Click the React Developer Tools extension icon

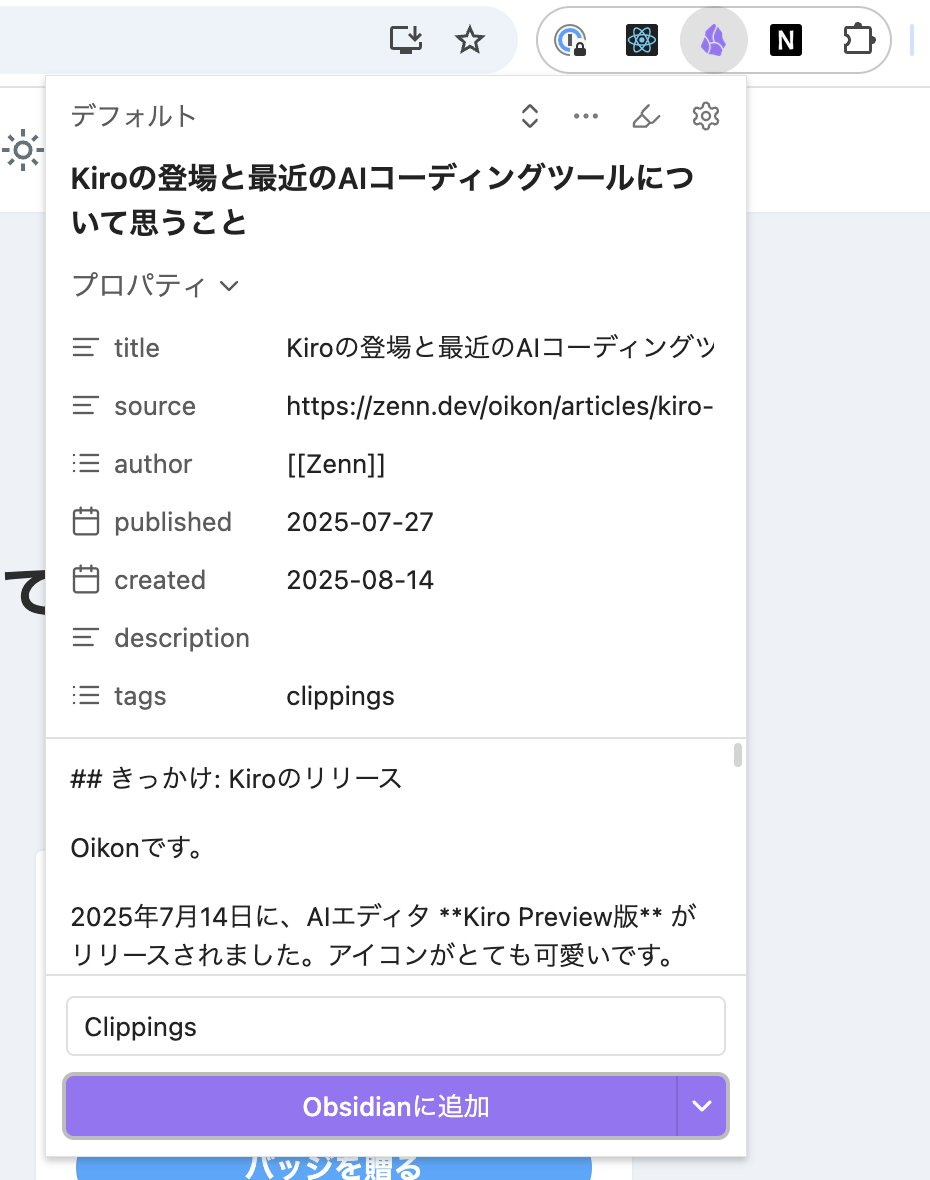point(642,40)
